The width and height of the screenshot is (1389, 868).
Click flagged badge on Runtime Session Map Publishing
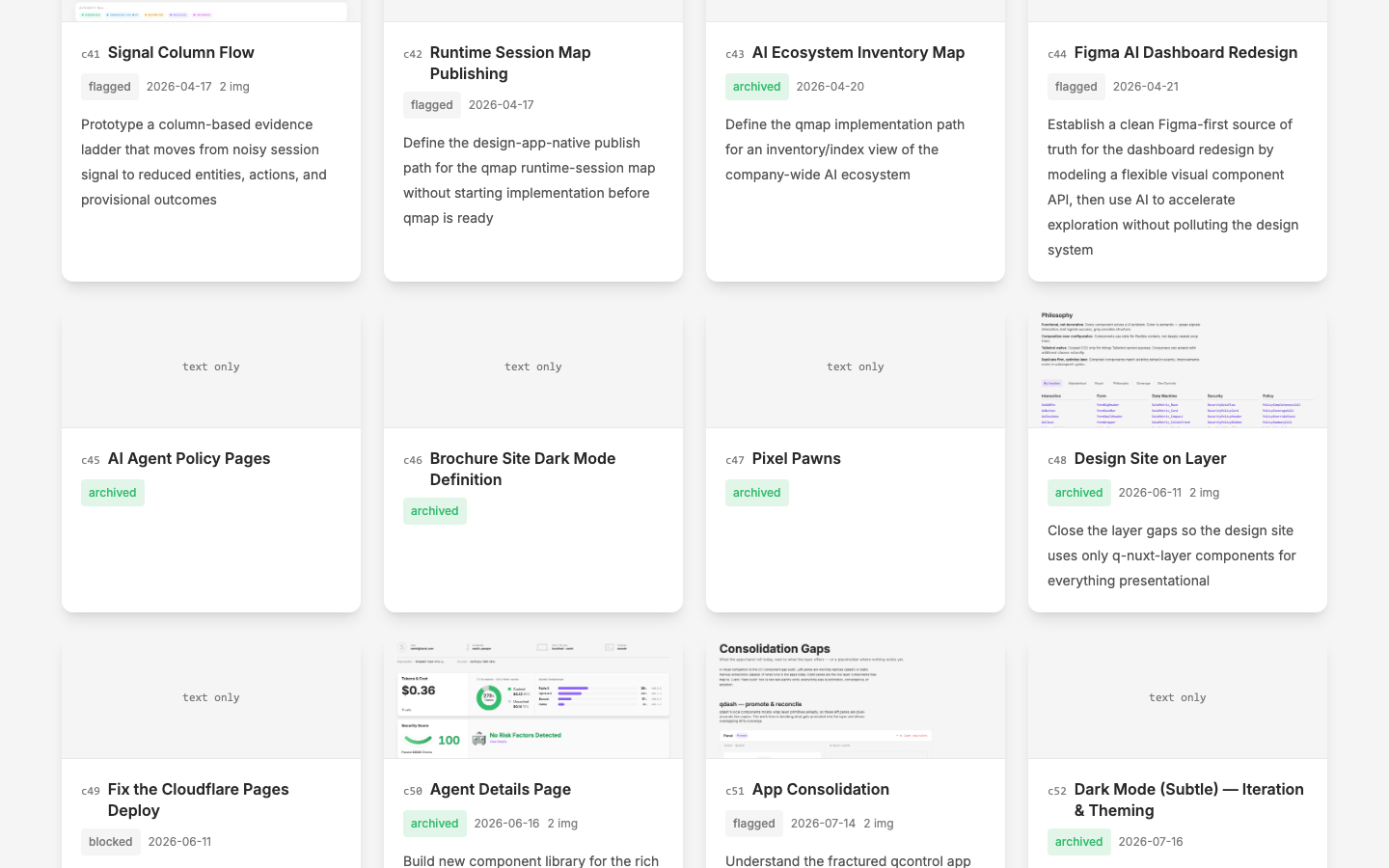pos(432,105)
